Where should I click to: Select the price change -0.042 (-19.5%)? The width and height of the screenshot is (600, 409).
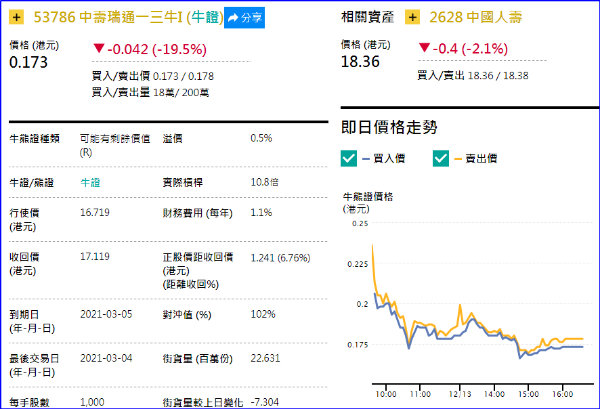pos(157,49)
